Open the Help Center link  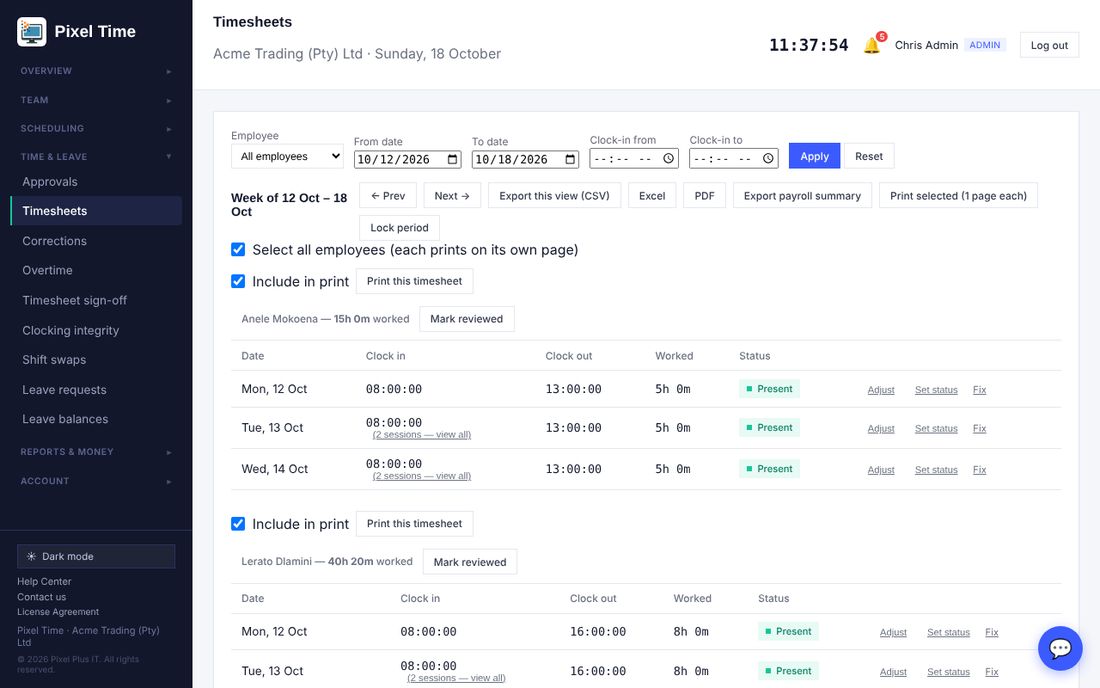pos(44,581)
